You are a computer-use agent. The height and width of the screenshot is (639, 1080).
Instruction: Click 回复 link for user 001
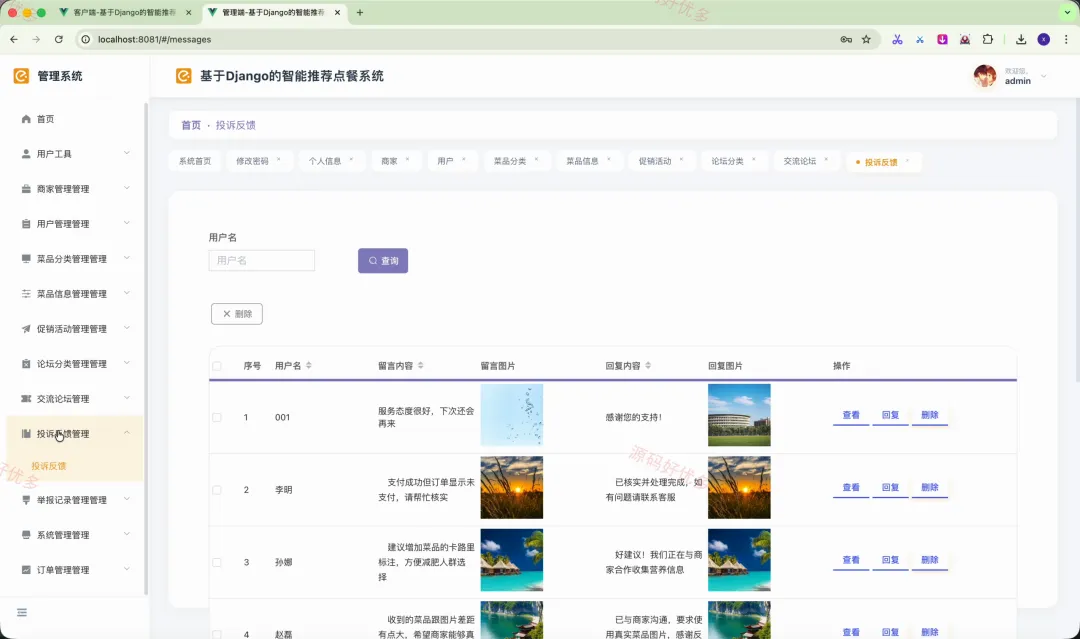(x=891, y=415)
